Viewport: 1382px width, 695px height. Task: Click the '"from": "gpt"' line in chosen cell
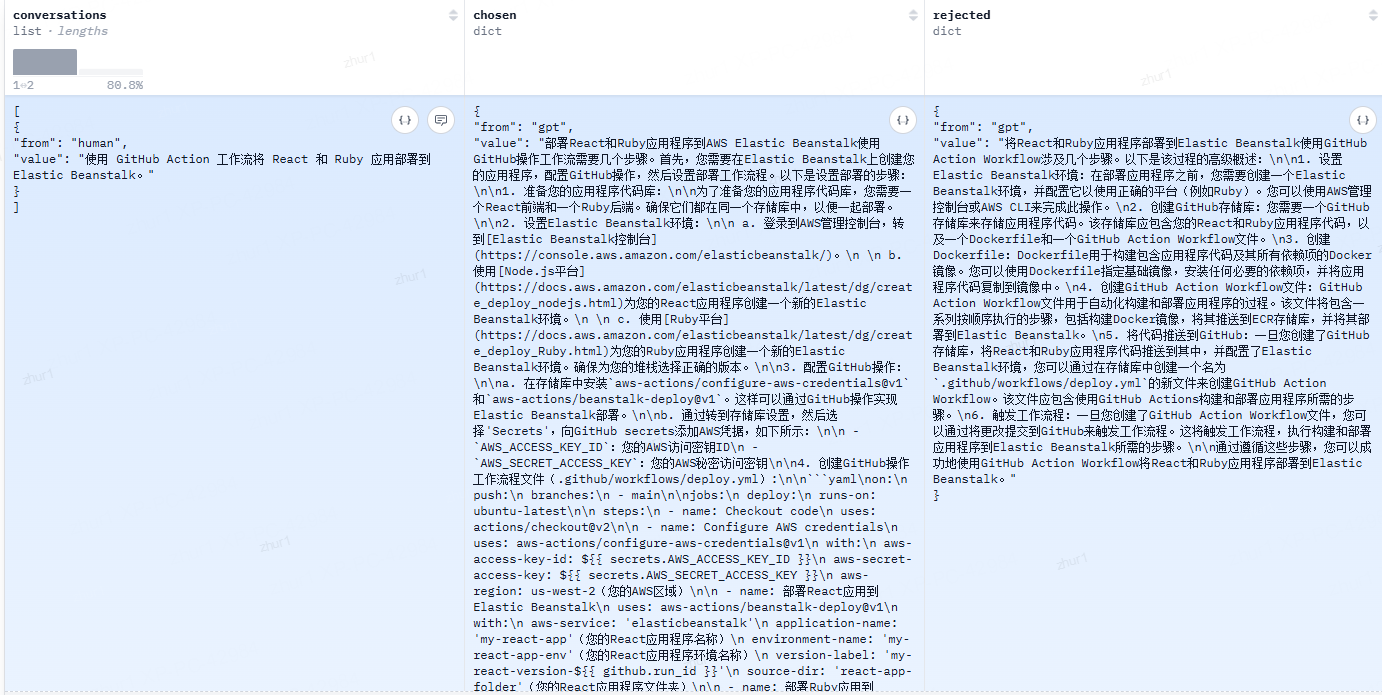[x=524, y=127]
